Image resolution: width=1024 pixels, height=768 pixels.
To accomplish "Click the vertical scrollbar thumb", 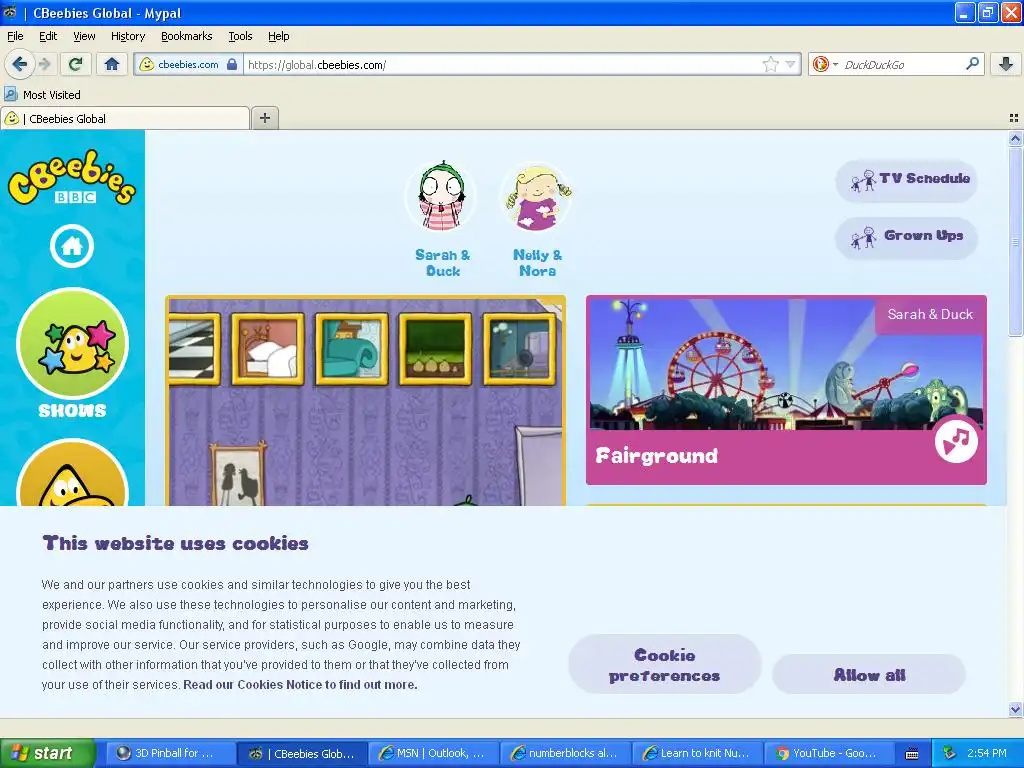I will point(1015,241).
